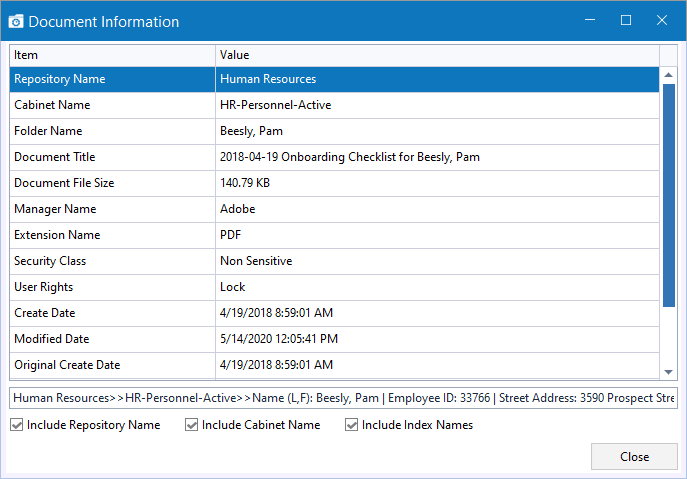Click the Lock value cell
Screen dimensions: 687x479
click(437, 287)
